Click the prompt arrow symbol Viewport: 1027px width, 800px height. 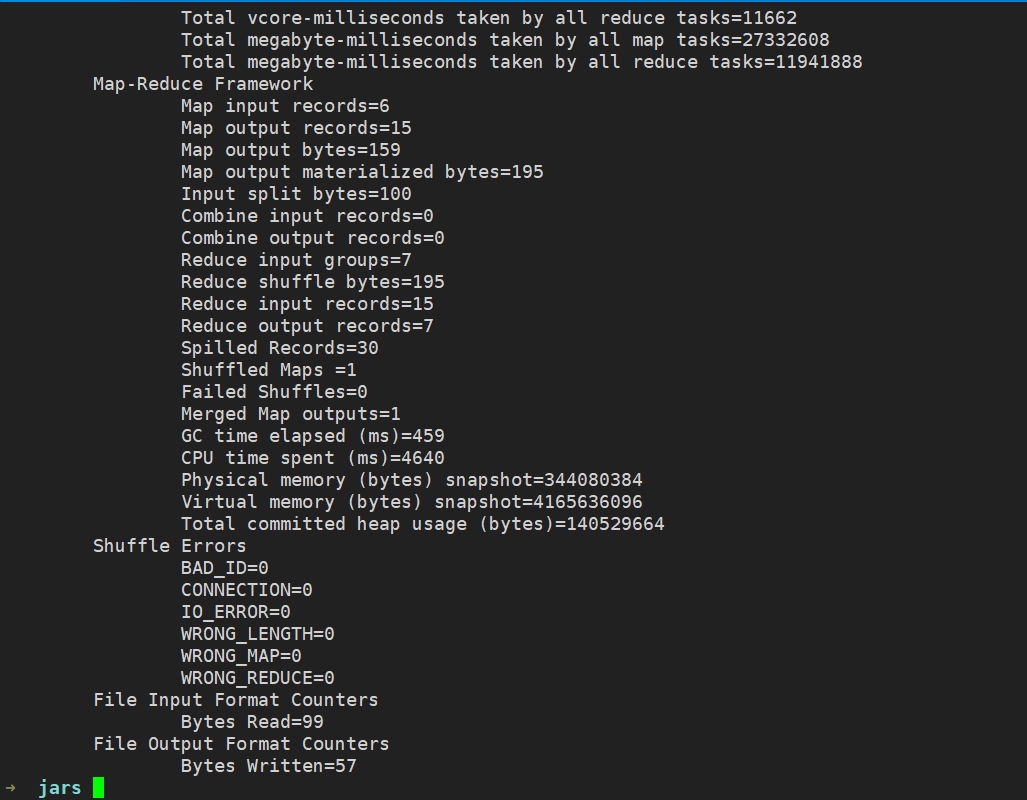coord(10,788)
